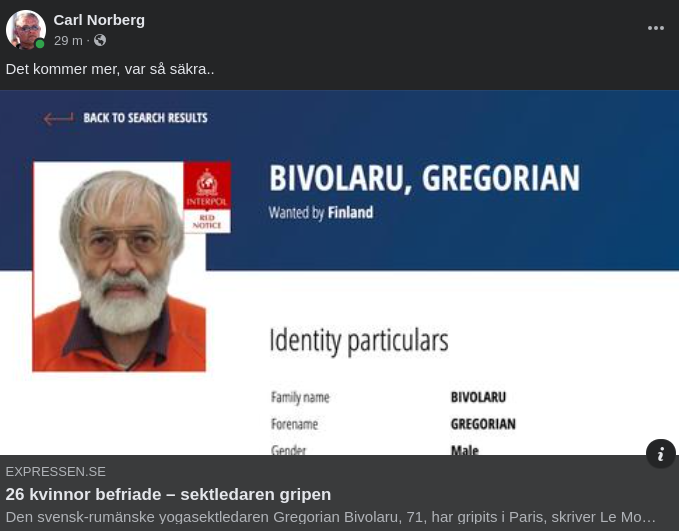Click the public globe privacy icon
Viewport: 679px width, 531px height.
[x=100, y=40]
